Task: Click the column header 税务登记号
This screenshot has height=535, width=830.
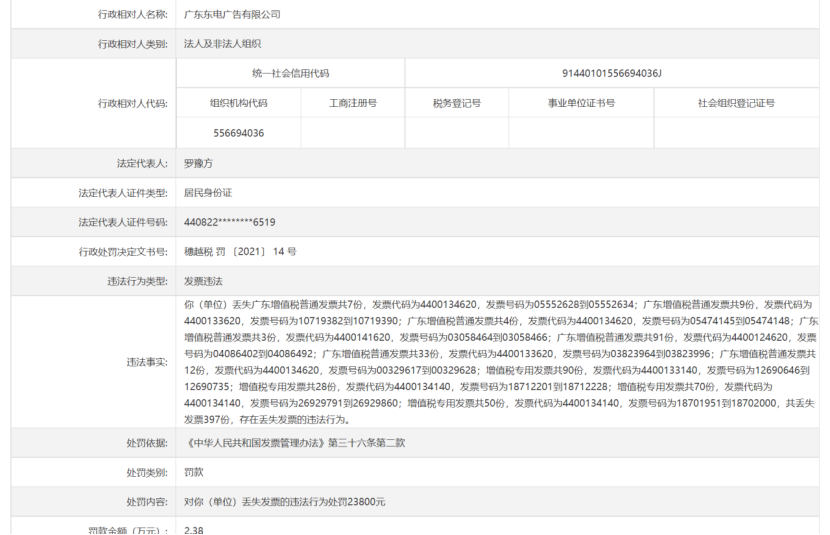Action: [x=457, y=103]
